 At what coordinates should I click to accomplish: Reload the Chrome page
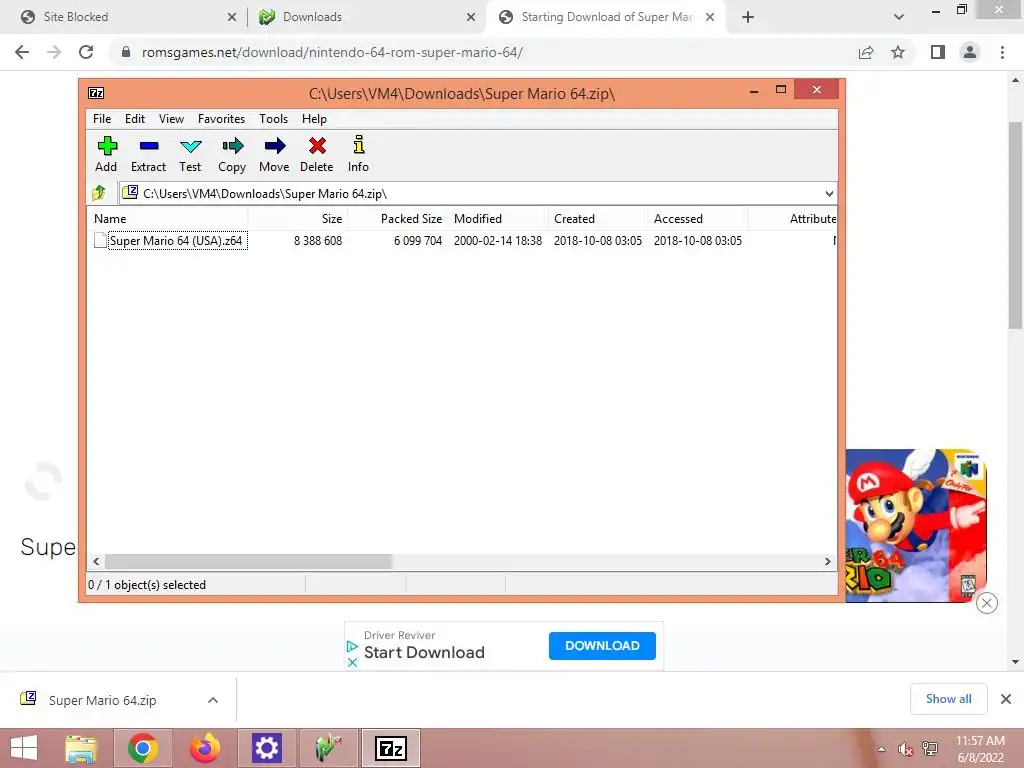(86, 52)
